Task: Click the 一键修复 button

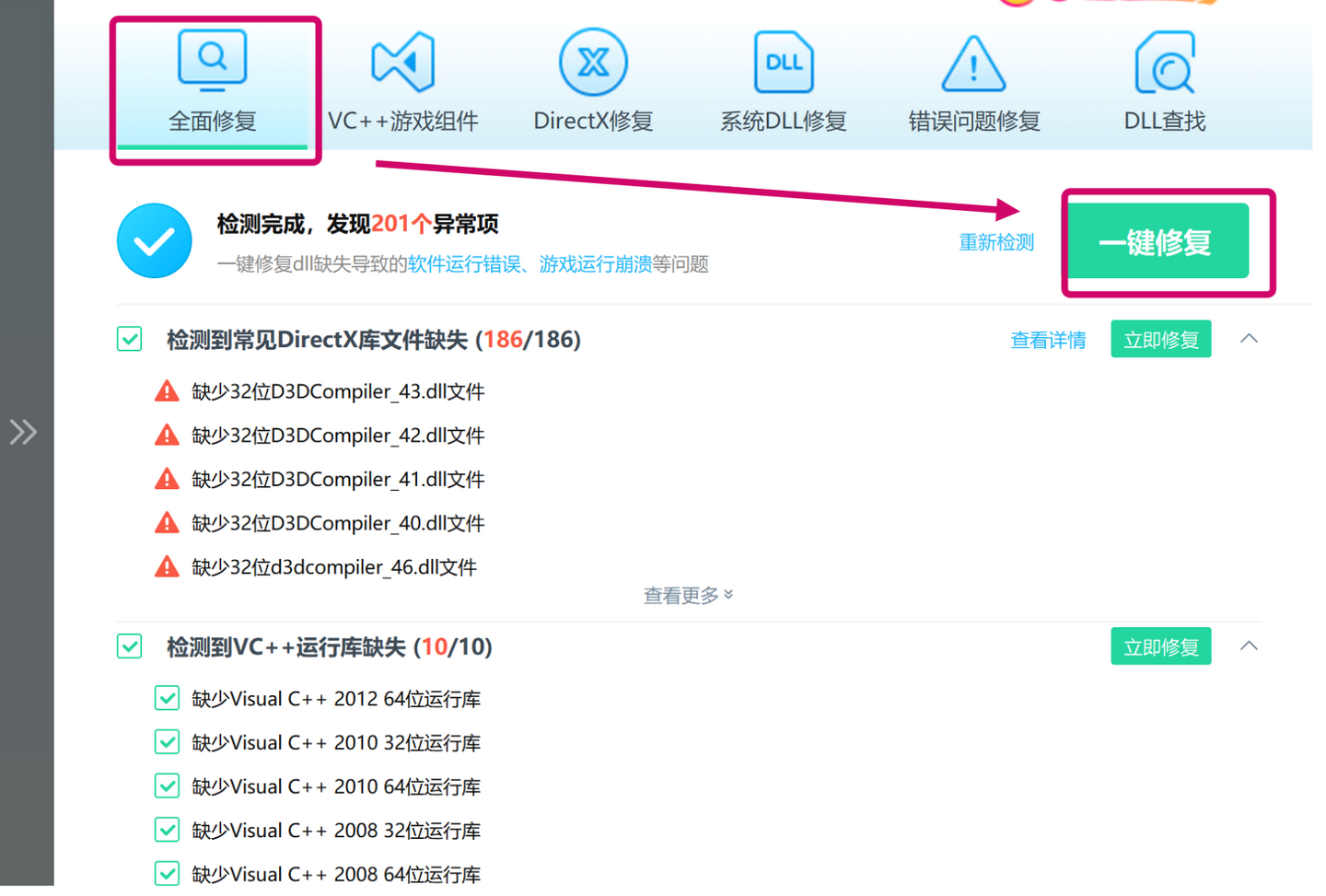Action: point(1157,240)
